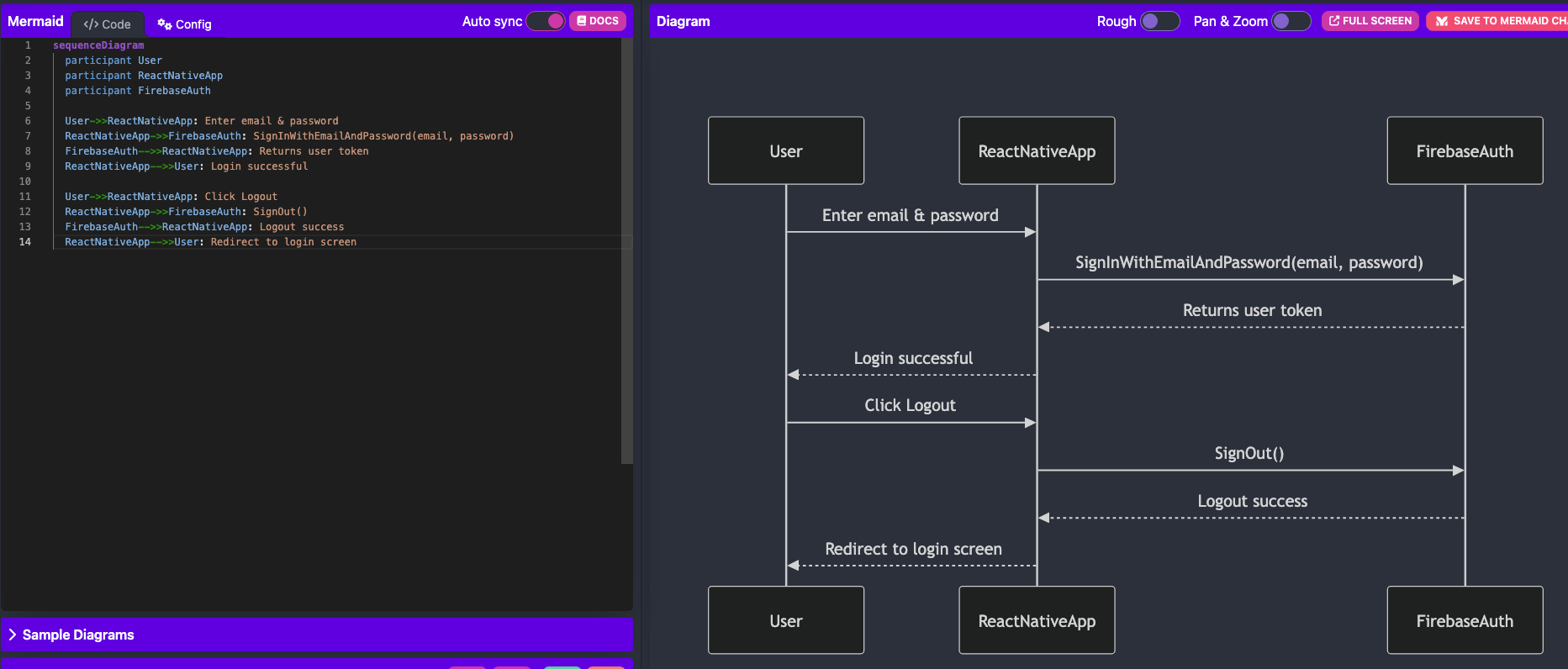The image size is (1568, 669).
Task: Click code text 'Redirect to login screen' line 14
Action: click(x=283, y=242)
